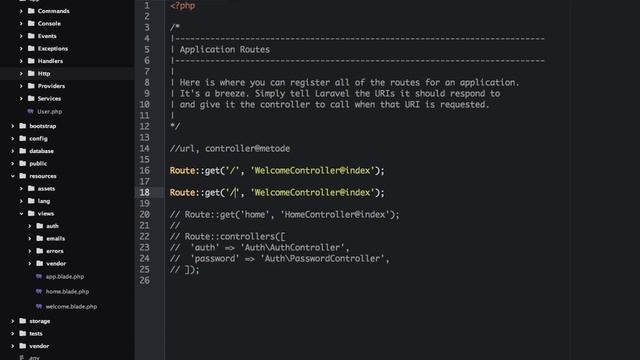Collapse the resources folder chevron

[x=13, y=176]
